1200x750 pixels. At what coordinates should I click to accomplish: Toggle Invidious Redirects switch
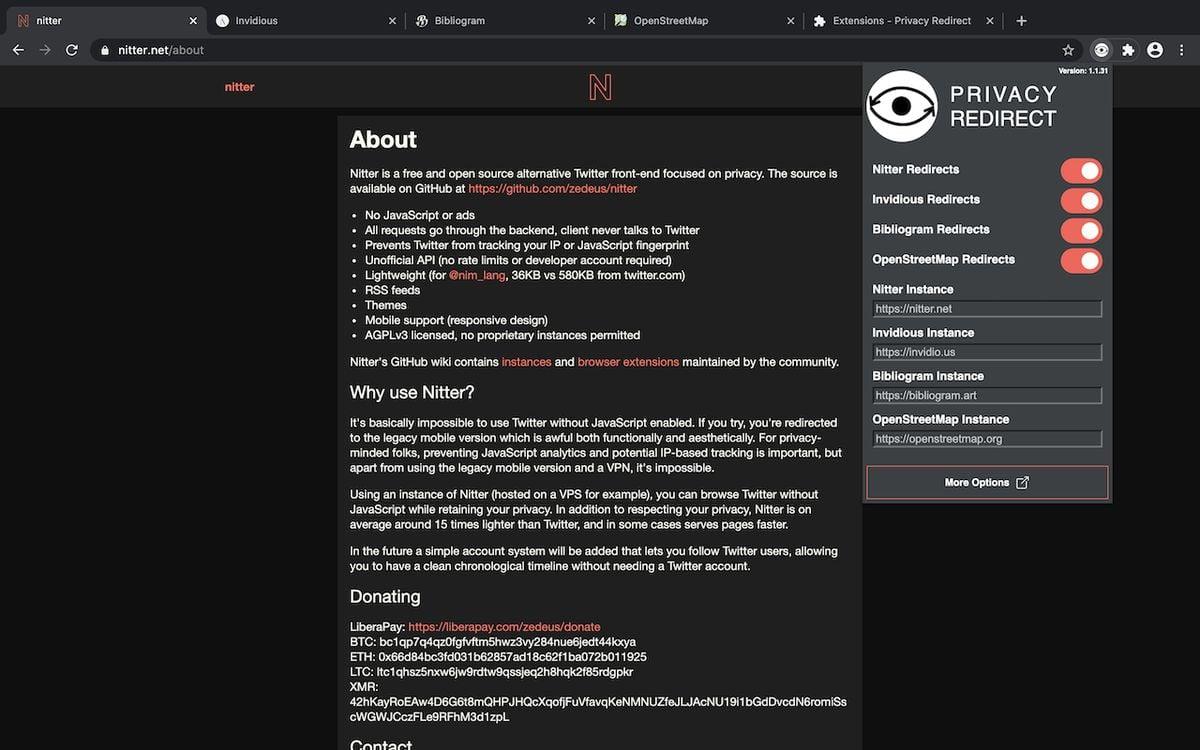coord(1081,200)
